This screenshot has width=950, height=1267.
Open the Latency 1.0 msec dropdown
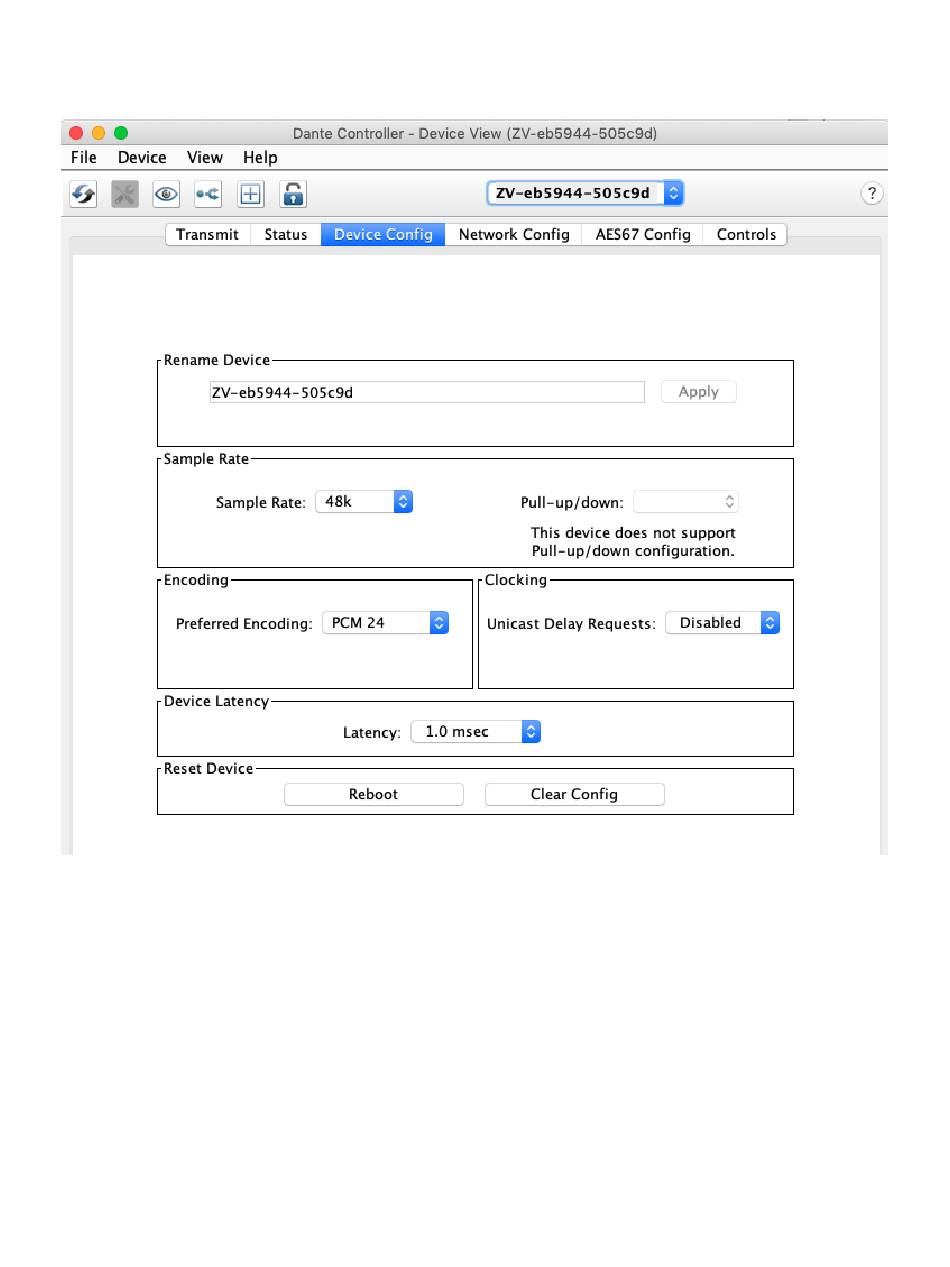476,732
